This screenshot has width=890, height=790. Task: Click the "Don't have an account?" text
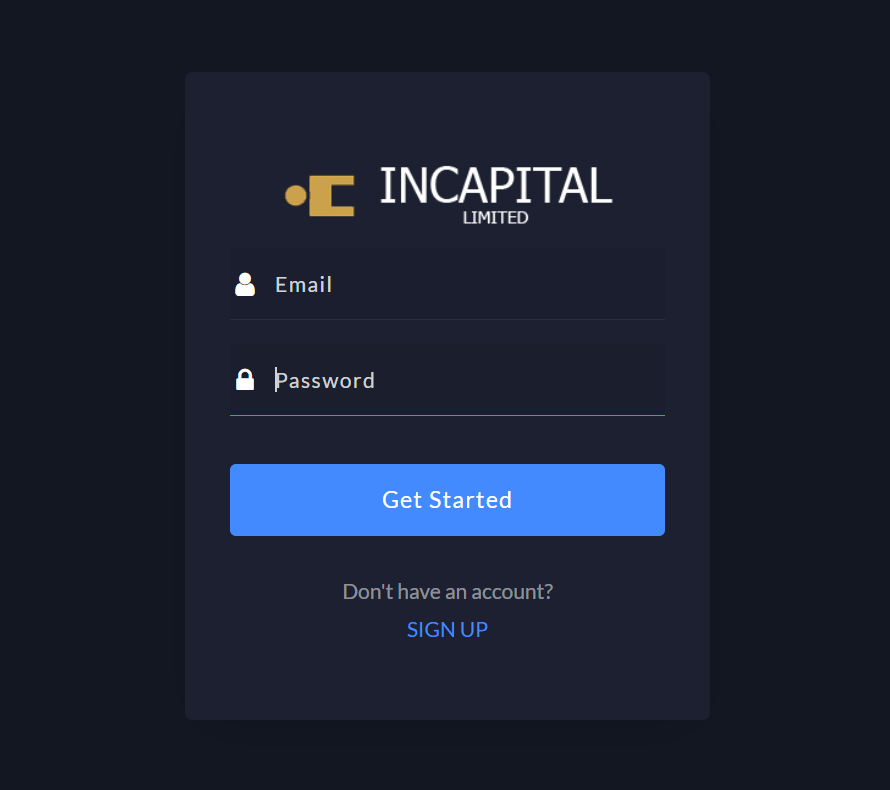(447, 592)
